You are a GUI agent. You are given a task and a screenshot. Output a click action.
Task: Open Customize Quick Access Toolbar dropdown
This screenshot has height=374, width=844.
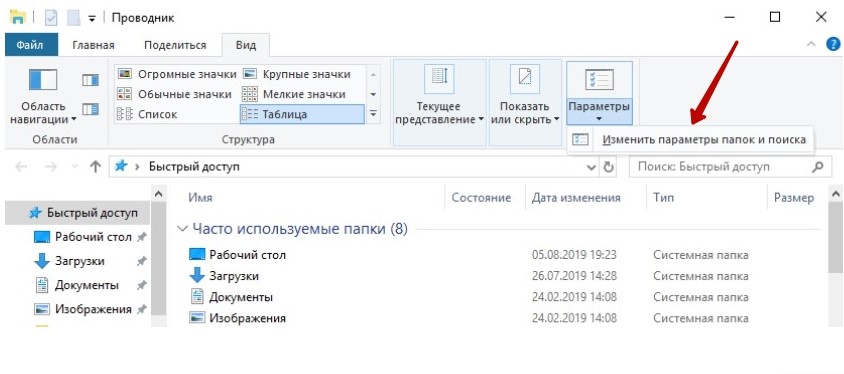[x=92, y=18]
